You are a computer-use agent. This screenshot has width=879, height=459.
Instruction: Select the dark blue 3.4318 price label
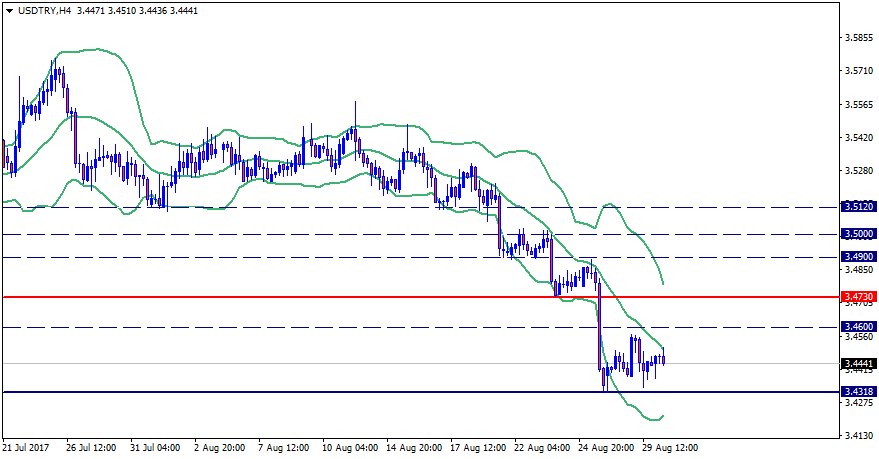point(859,392)
